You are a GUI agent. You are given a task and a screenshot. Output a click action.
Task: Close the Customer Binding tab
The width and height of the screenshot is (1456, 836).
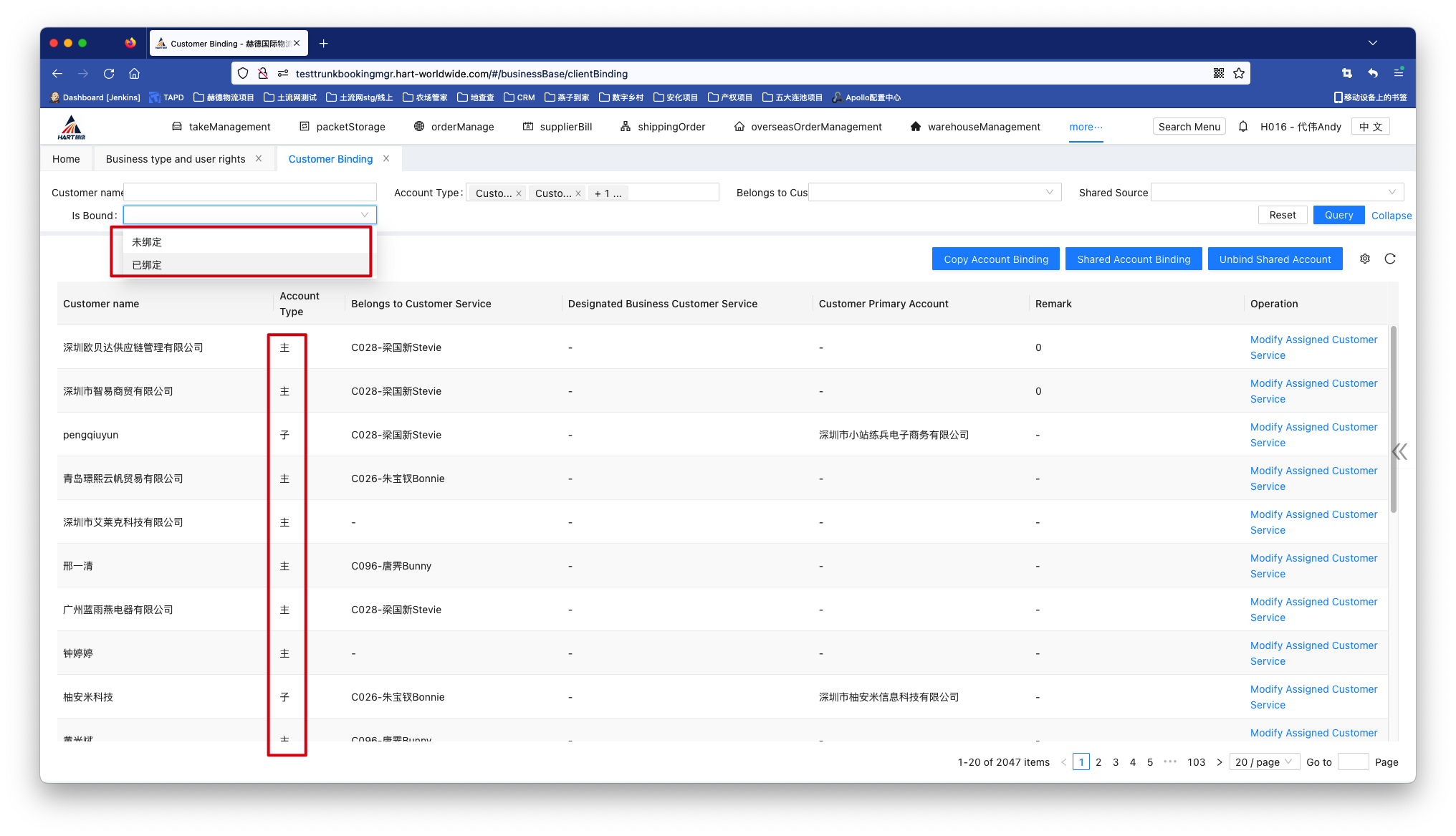[386, 159]
